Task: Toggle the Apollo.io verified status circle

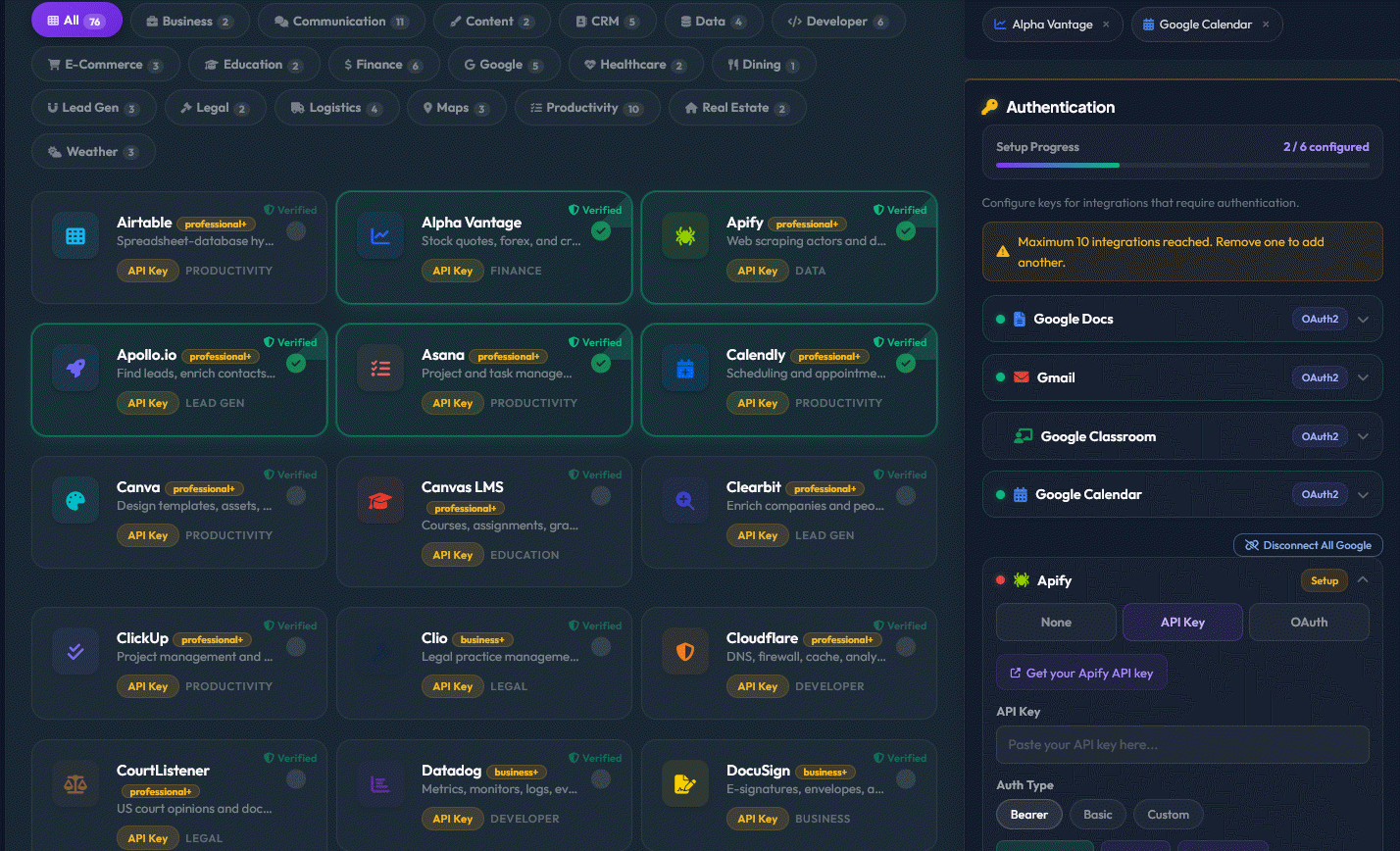Action: [295, 362]
